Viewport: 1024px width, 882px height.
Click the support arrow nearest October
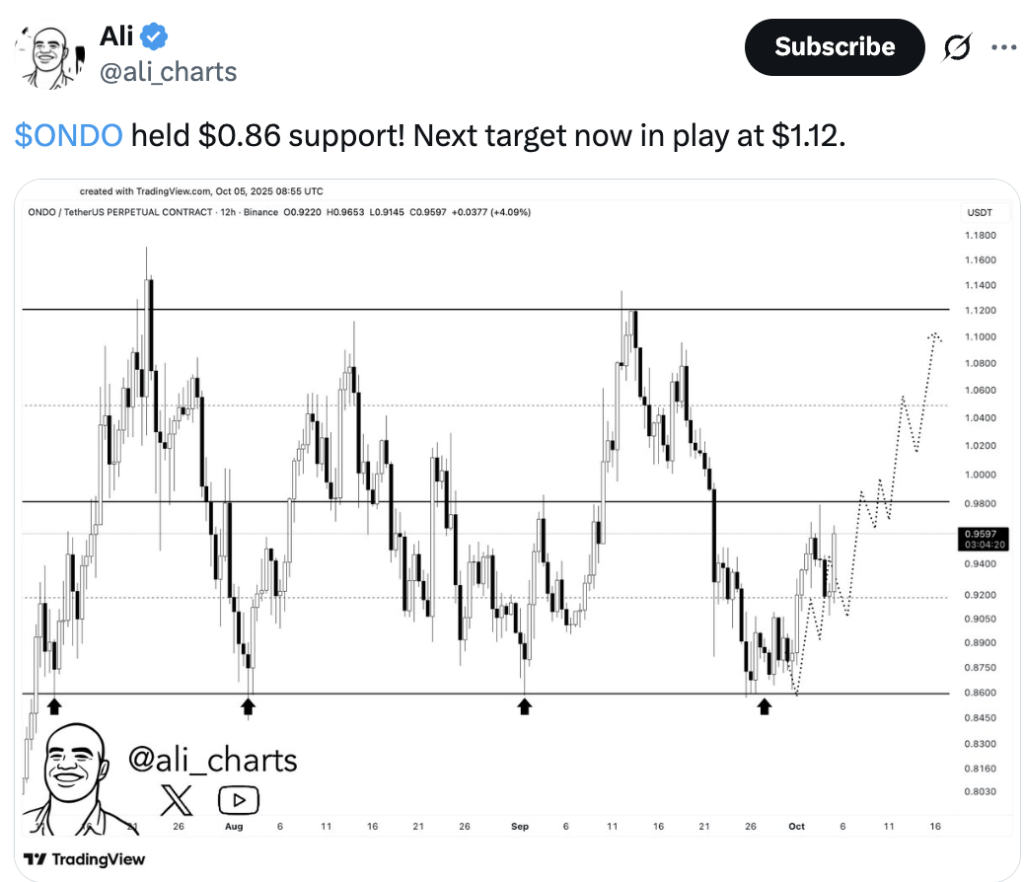765,707
